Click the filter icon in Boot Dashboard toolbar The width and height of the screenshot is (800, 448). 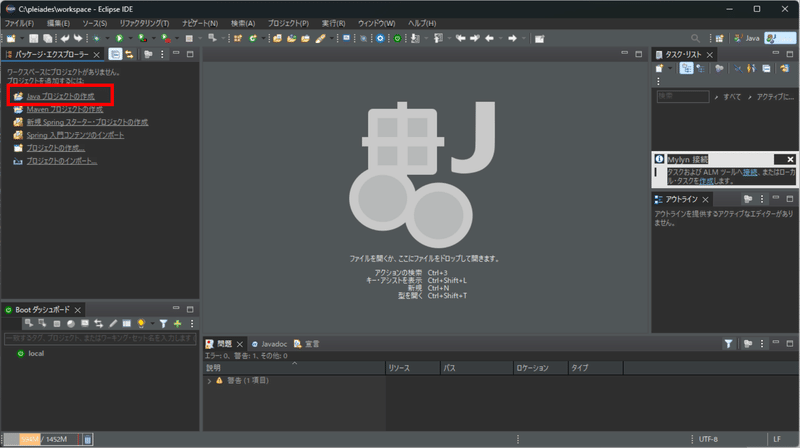click(163, 324)
